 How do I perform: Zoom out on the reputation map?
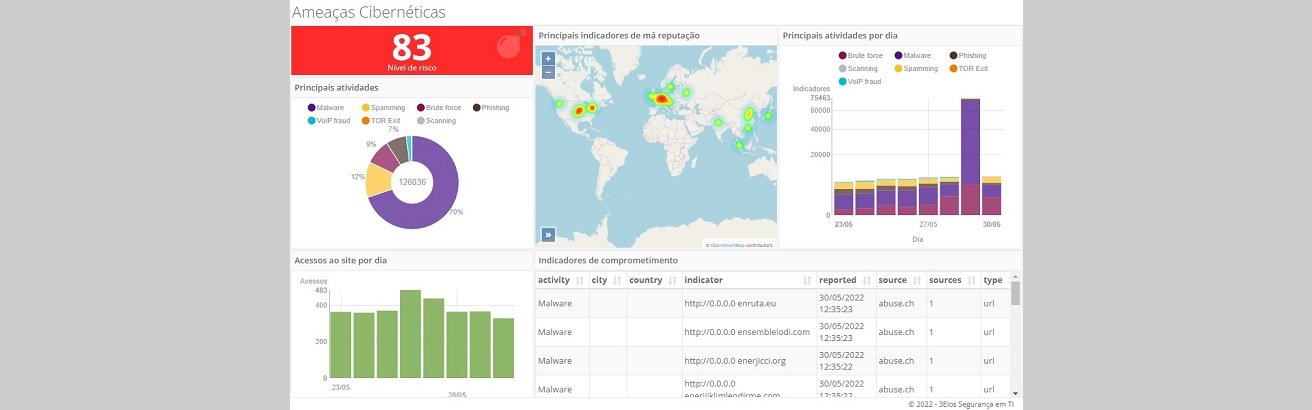pos(548,72)
